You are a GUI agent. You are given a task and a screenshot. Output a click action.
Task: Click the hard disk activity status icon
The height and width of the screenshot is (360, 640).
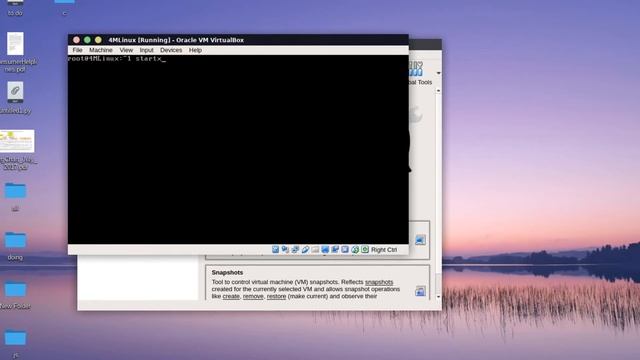276,249
